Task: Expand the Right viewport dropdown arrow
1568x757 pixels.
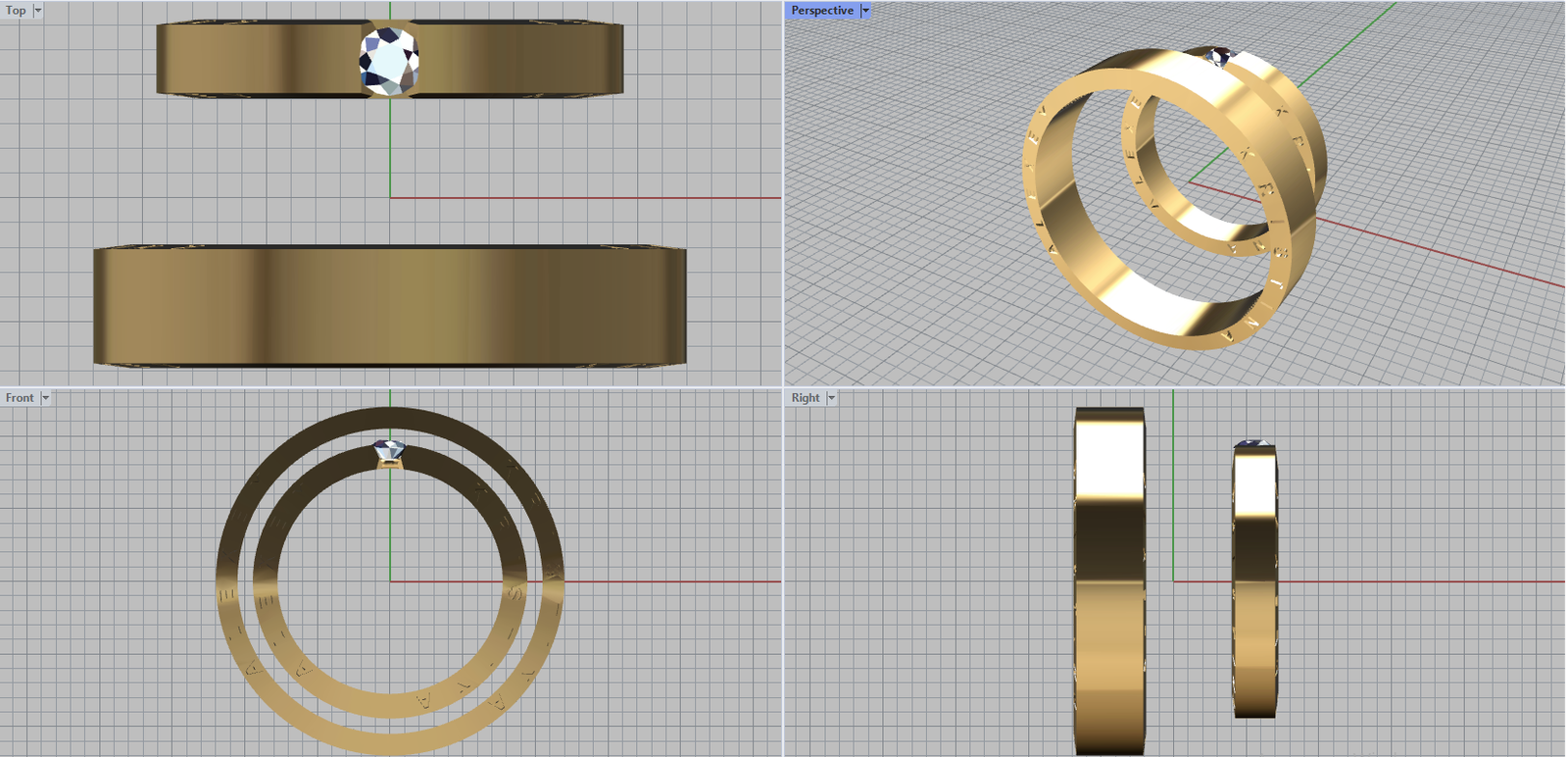Action: point(831,397)
